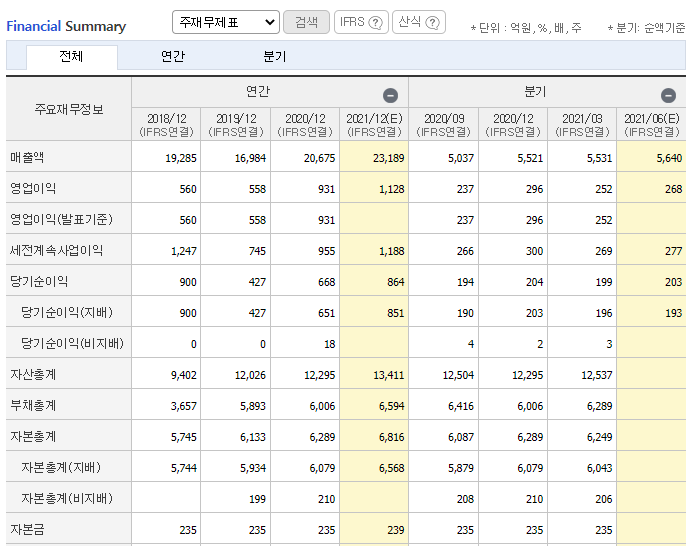The image size is (689, 546).
Task: Click the 자산총계 row label
Action: 33,374
